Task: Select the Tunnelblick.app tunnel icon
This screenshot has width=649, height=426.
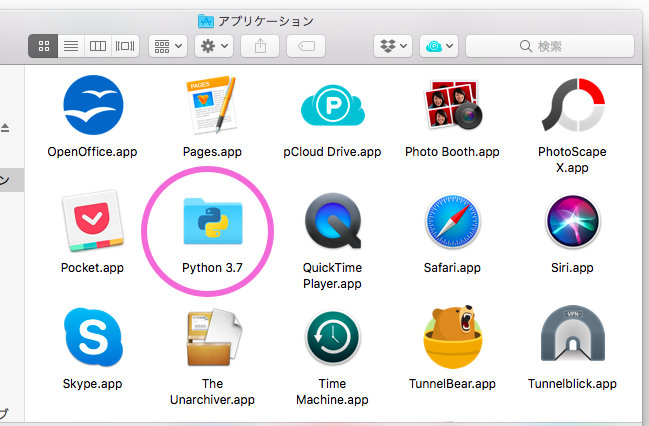Action: pyautogui.click(x=573, y=335)
